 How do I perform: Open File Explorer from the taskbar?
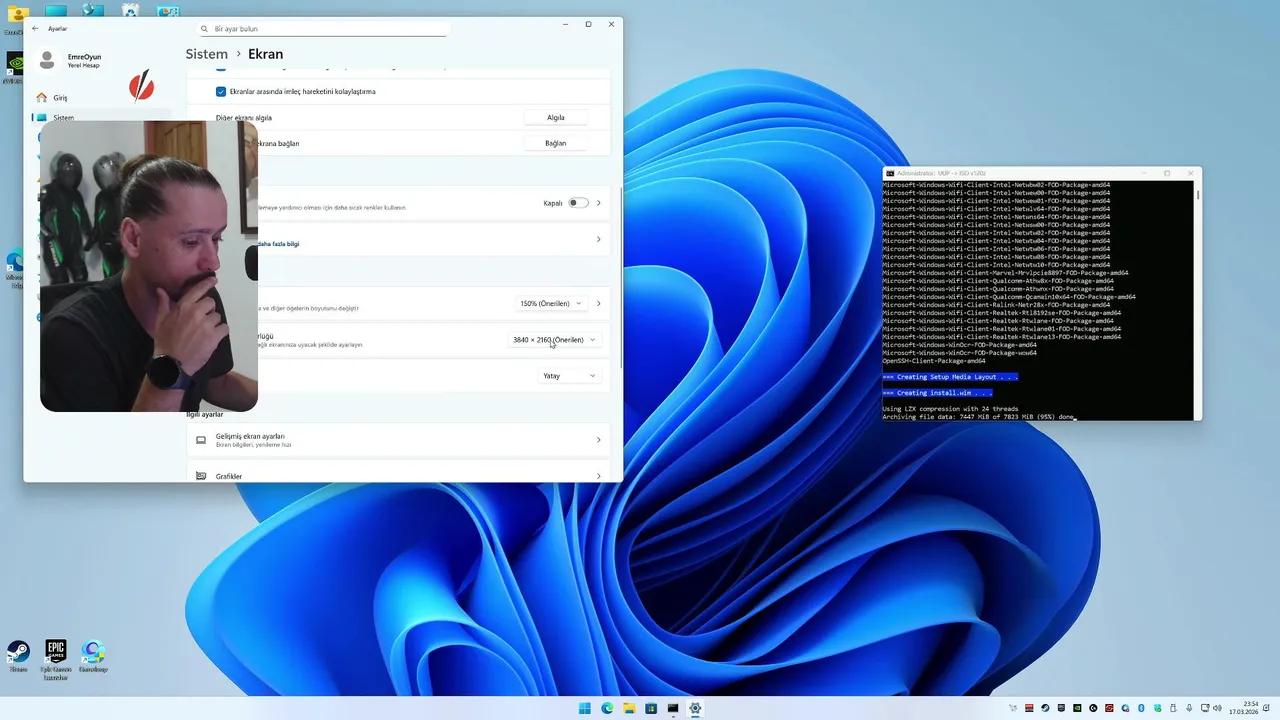629,708
